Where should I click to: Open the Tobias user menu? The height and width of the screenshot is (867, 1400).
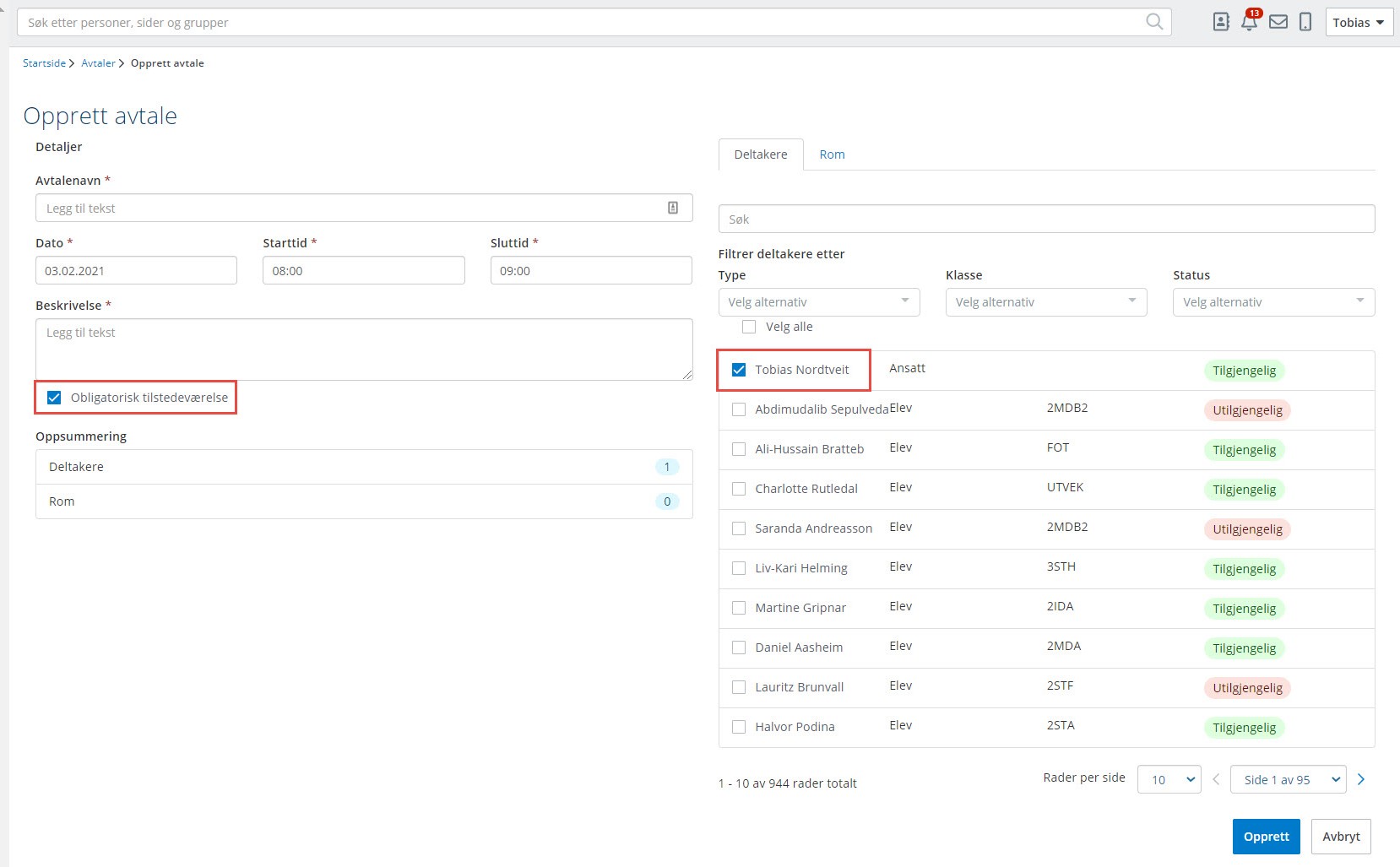pos(1358,23)
